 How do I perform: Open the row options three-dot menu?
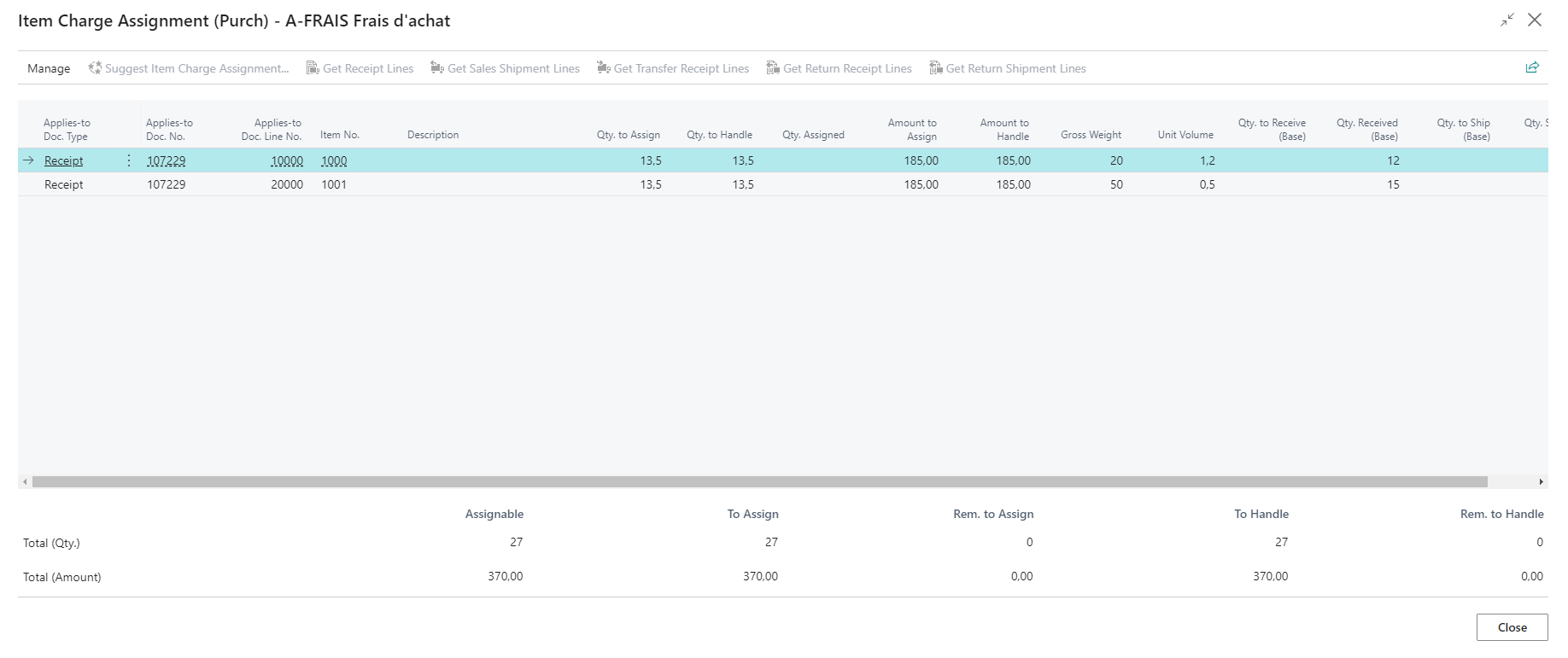(129, 160)
